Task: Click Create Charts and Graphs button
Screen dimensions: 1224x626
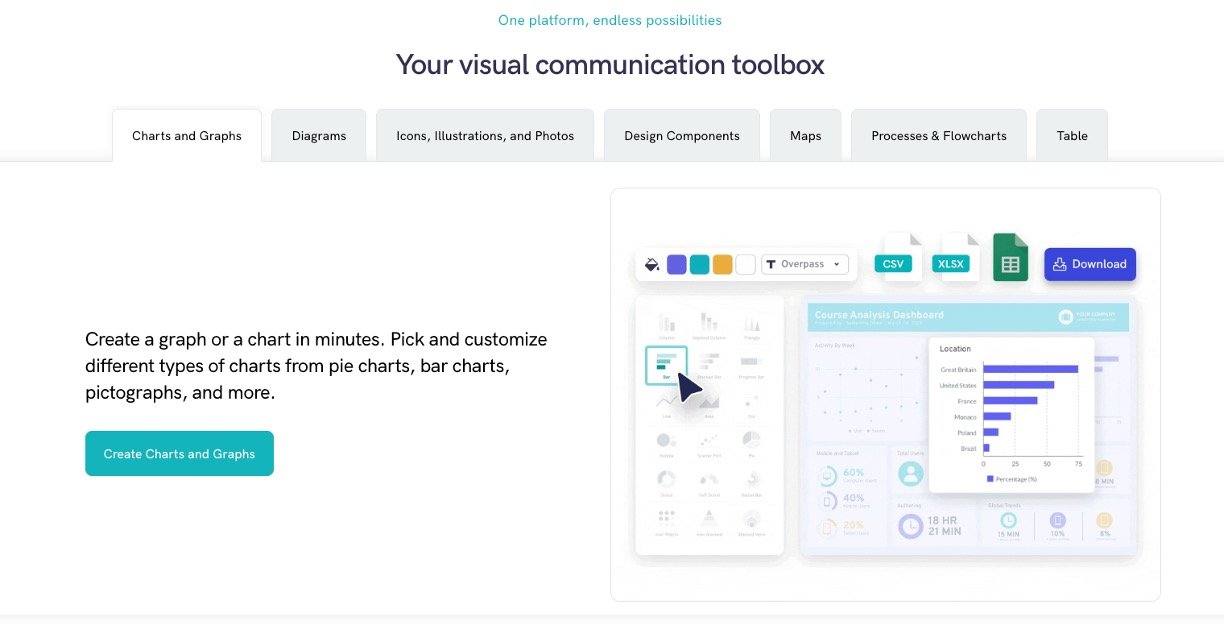Action: click(x=179, y=454)
